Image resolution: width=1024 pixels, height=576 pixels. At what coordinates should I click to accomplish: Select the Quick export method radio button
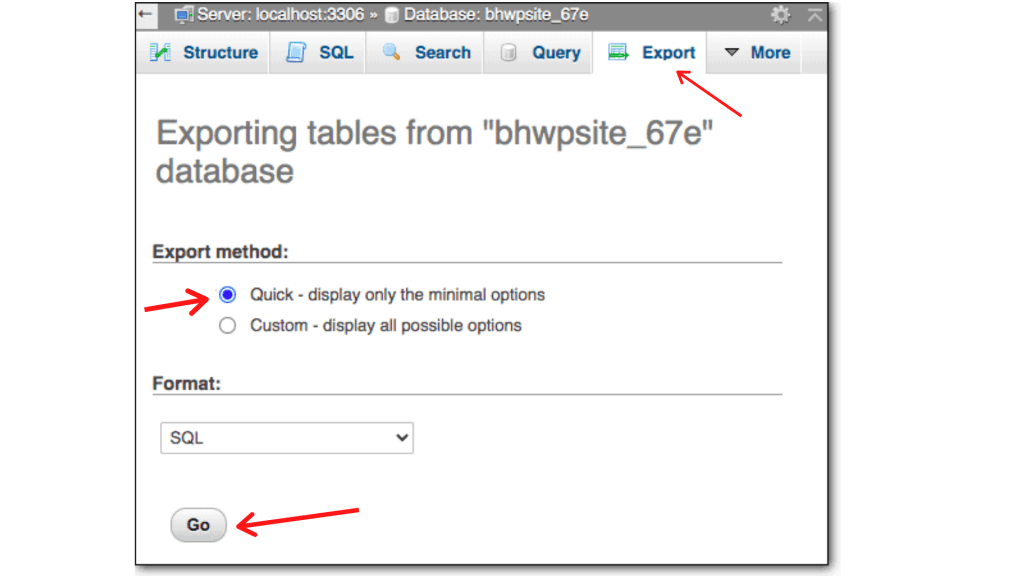coord(227,295)
